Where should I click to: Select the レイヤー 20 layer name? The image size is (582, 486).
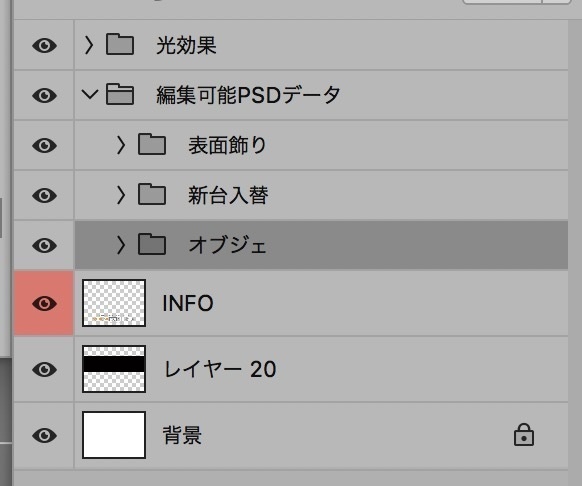[220, 369]
